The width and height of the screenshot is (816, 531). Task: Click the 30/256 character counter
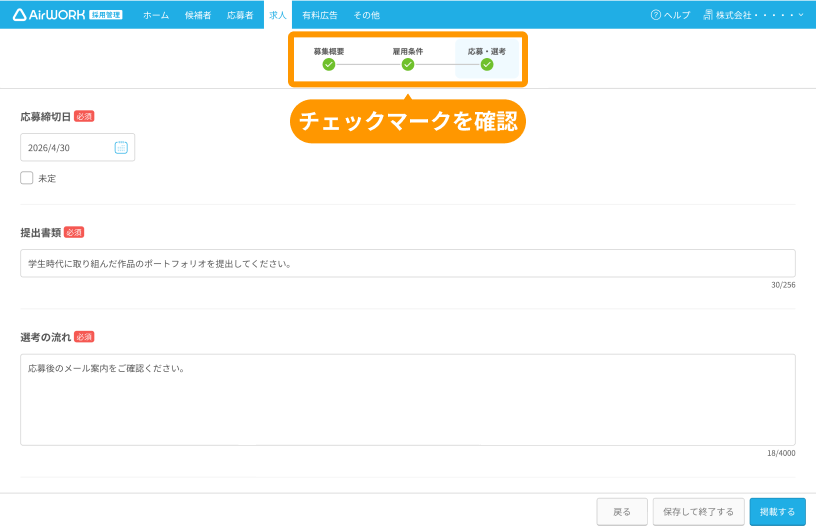(783, 285)
